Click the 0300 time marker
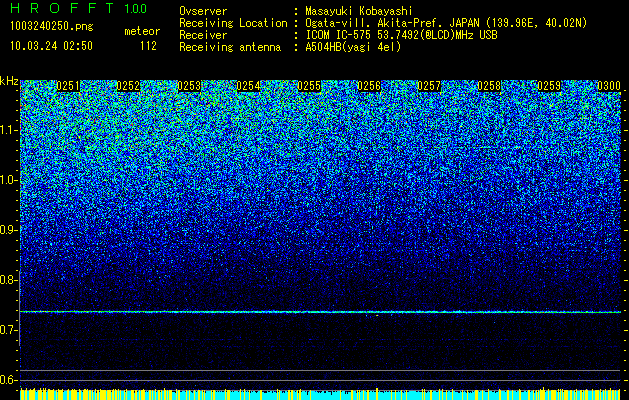The image size is (629, 400). (609, 86)
